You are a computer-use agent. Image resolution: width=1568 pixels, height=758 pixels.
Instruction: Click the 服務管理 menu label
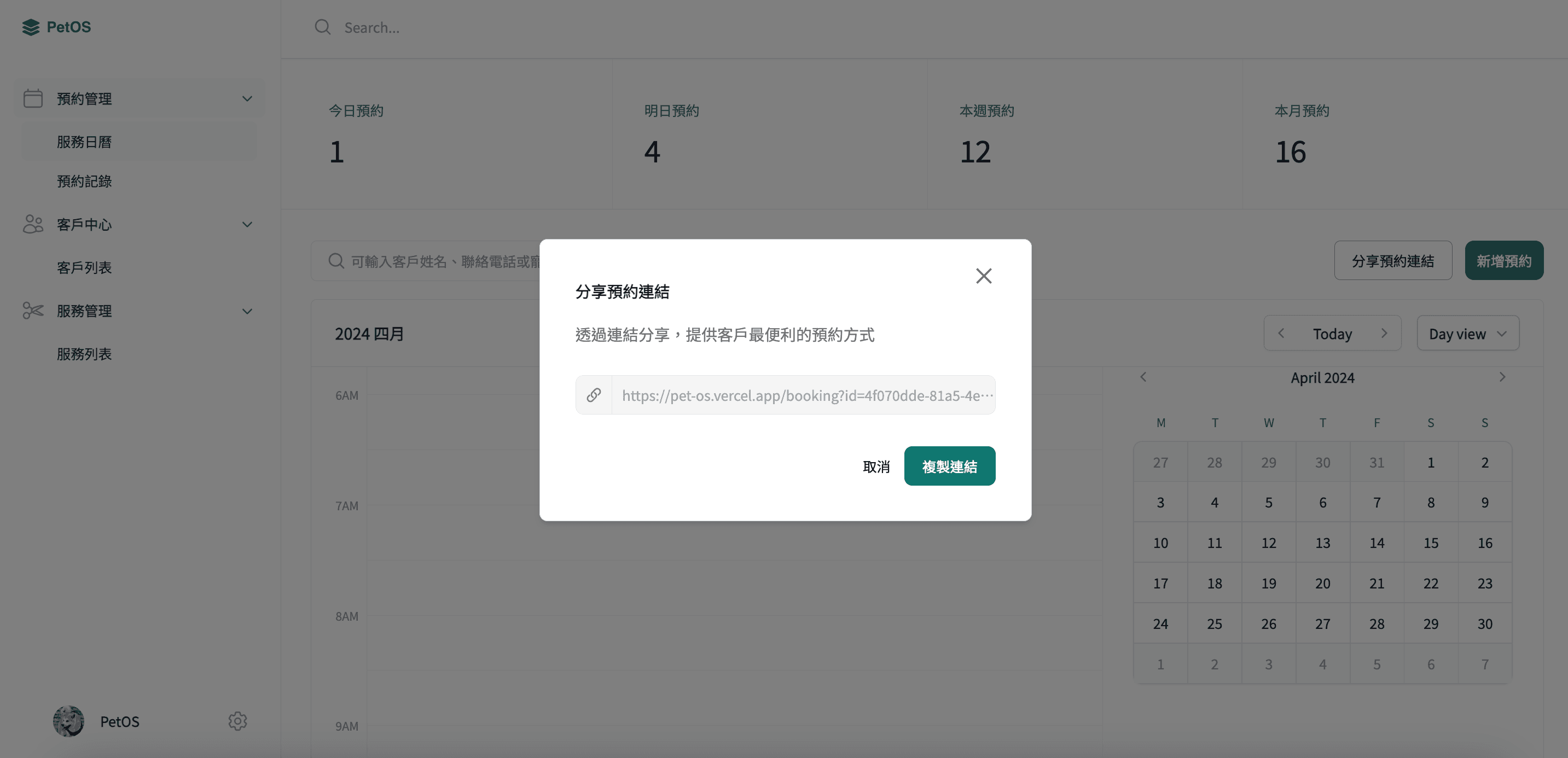tap(84, 311)
